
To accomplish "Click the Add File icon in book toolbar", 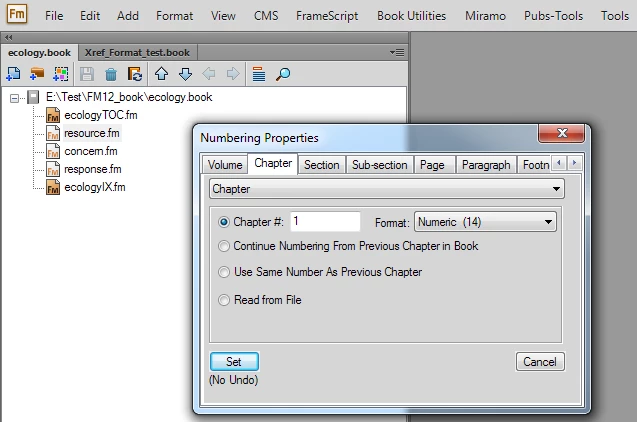I will 13,74.
